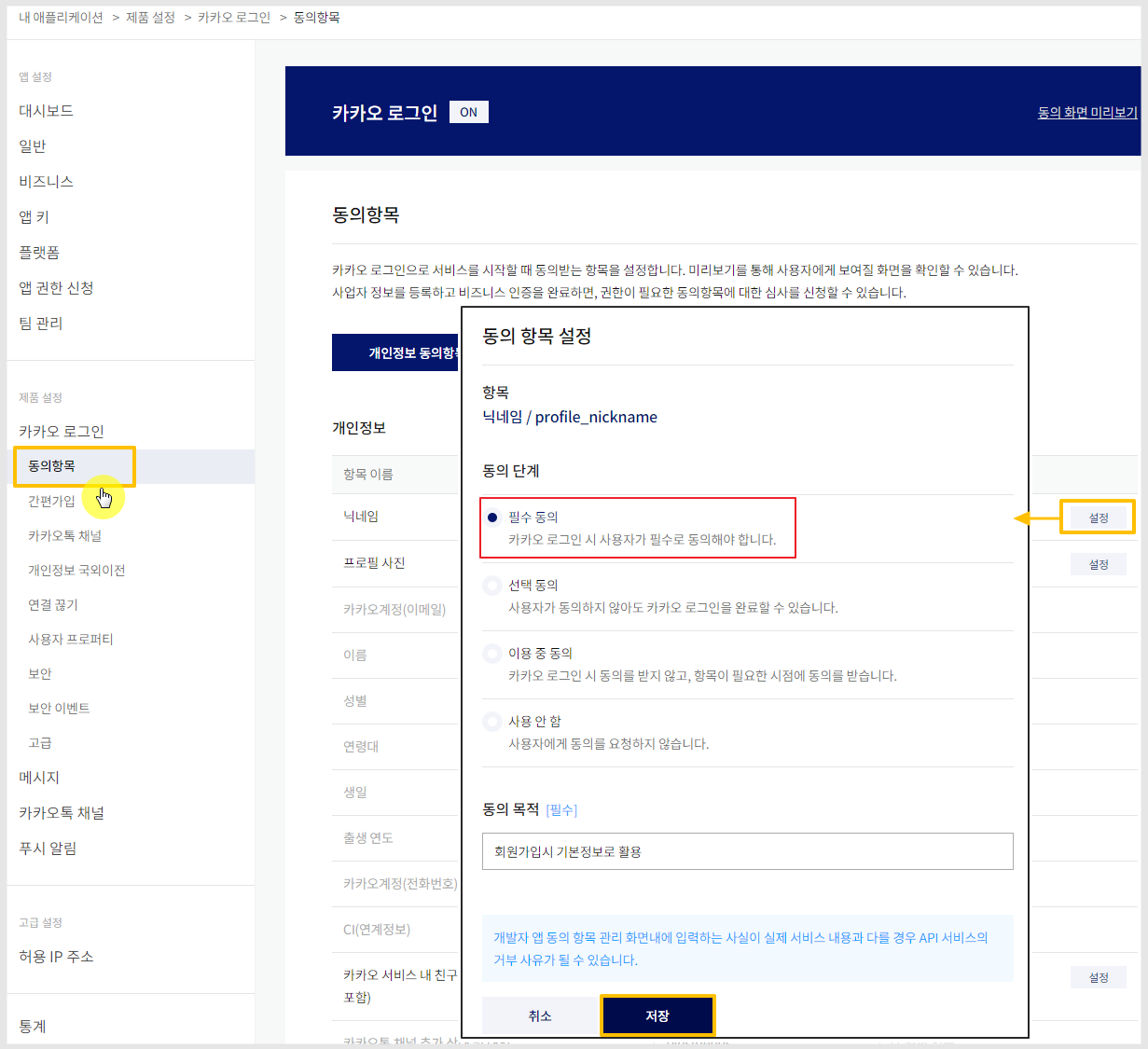
Task: Open 푸시 알림 in the sidebar
Action: point(48,849)
